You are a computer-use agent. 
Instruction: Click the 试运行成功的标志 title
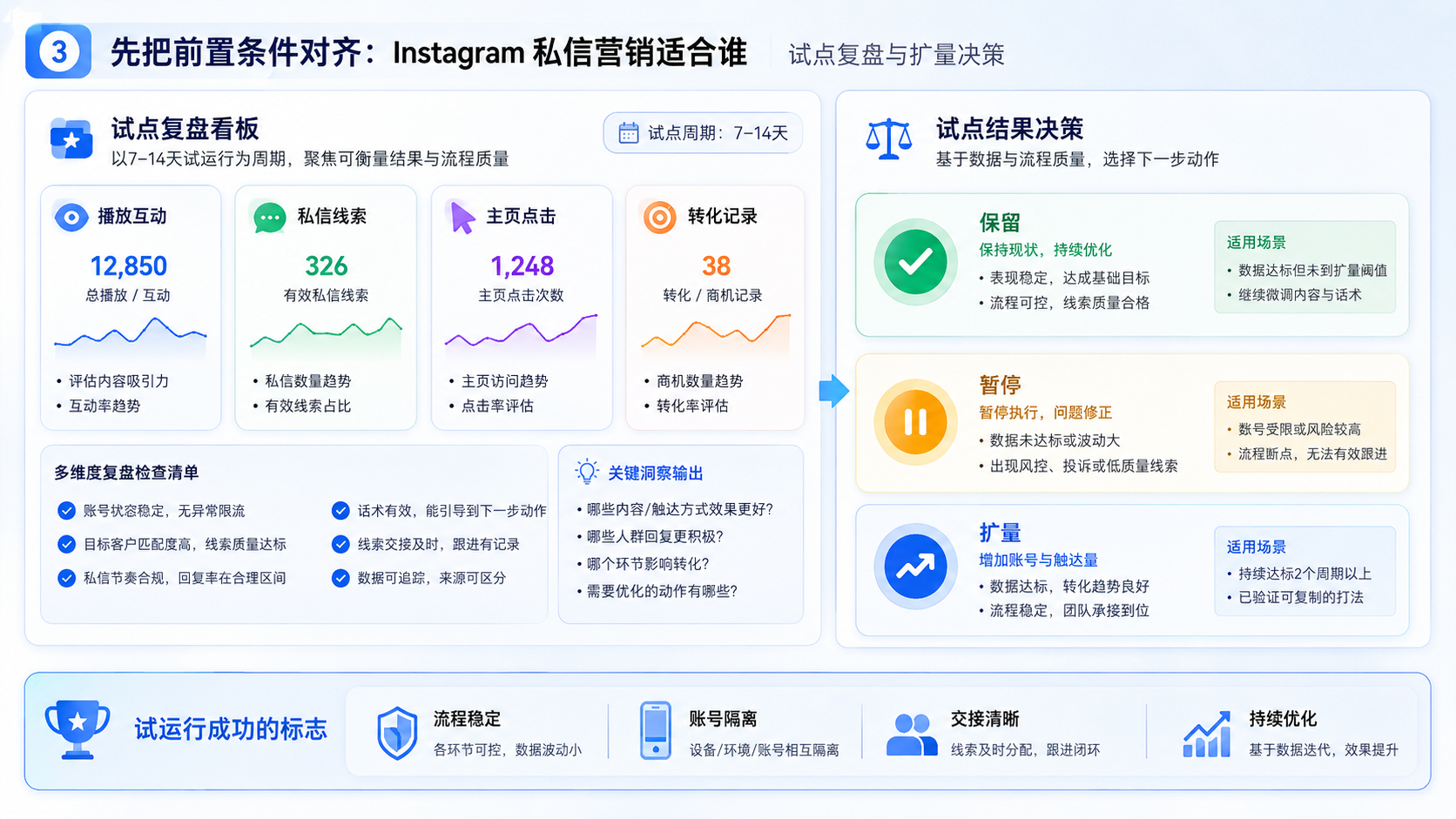(x=231, y=729)
